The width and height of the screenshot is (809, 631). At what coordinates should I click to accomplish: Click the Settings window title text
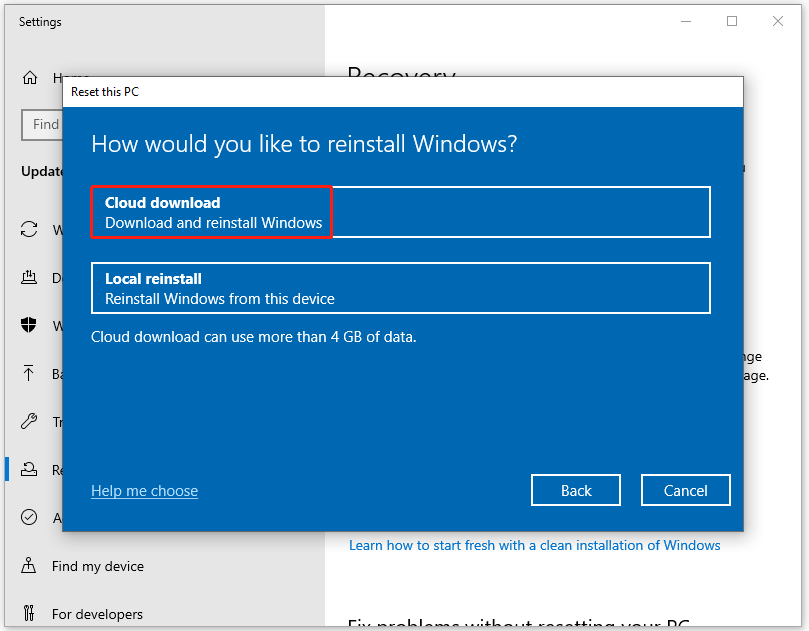click(40, 22)
